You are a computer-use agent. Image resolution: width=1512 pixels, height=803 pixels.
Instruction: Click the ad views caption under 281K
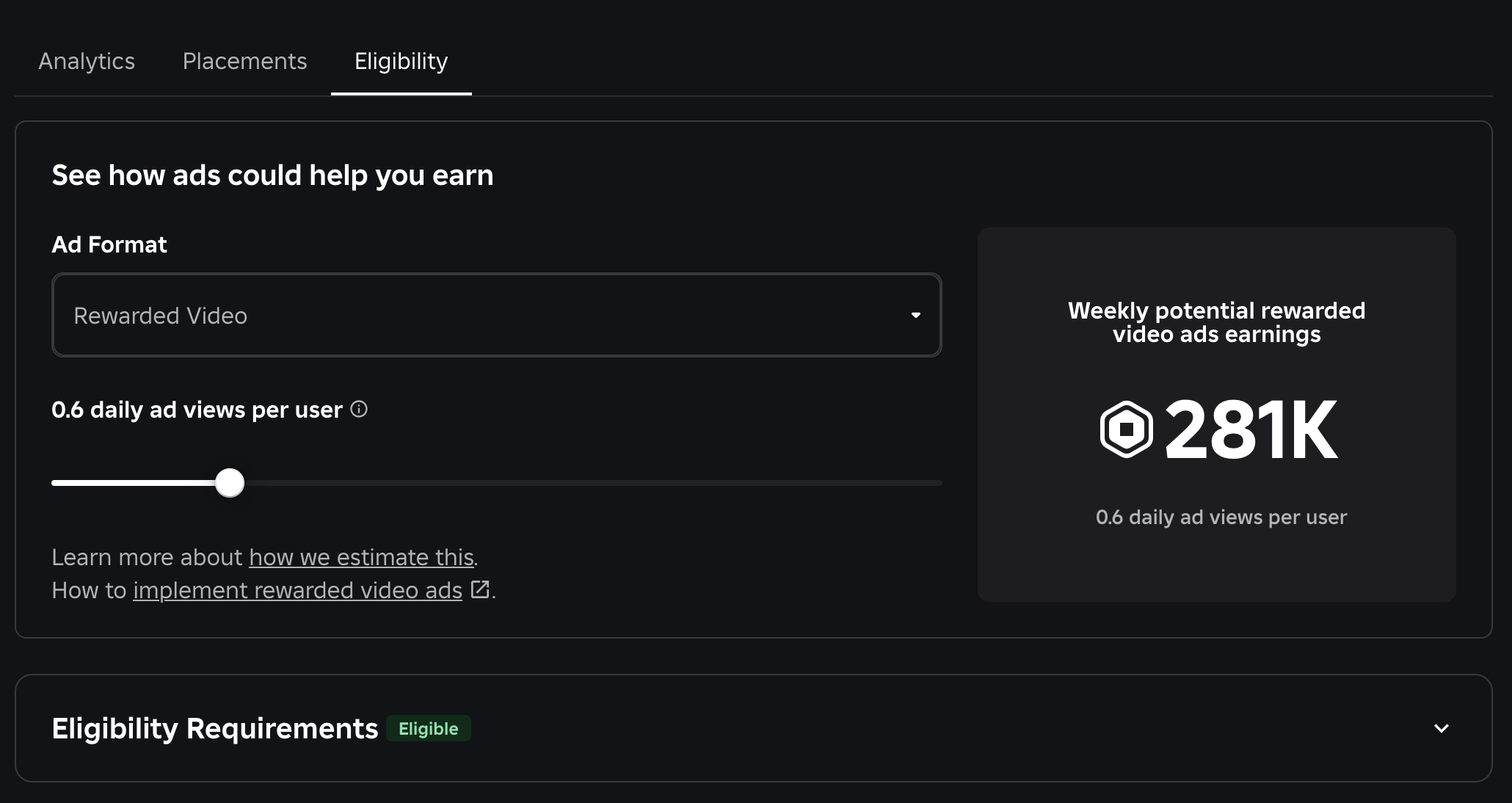click(x=1221, y=517)
